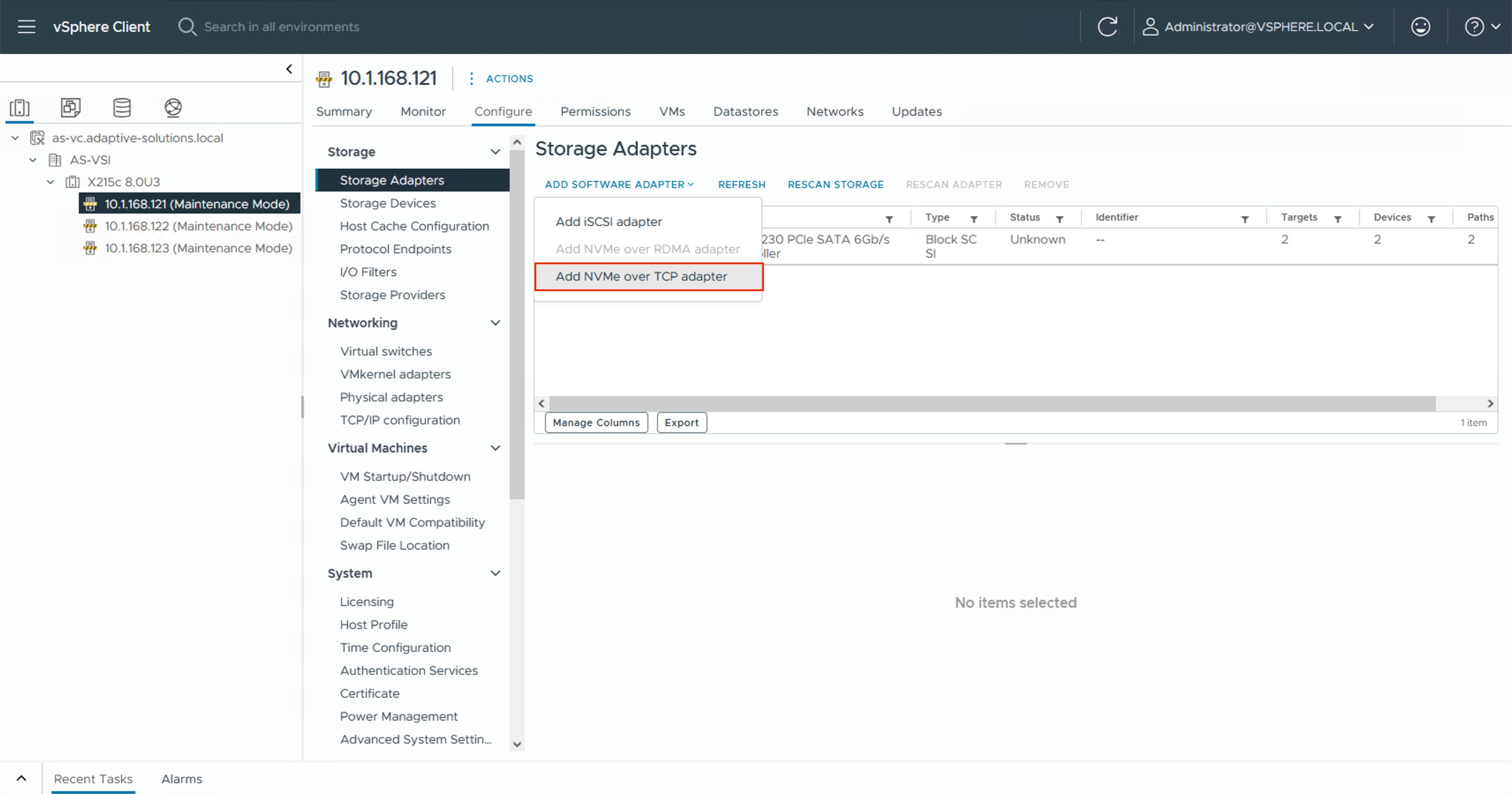Image resolution: width=1512 pixels, height=794 pixels.
Task: Filter the Status column
Action: [1060, 219]
